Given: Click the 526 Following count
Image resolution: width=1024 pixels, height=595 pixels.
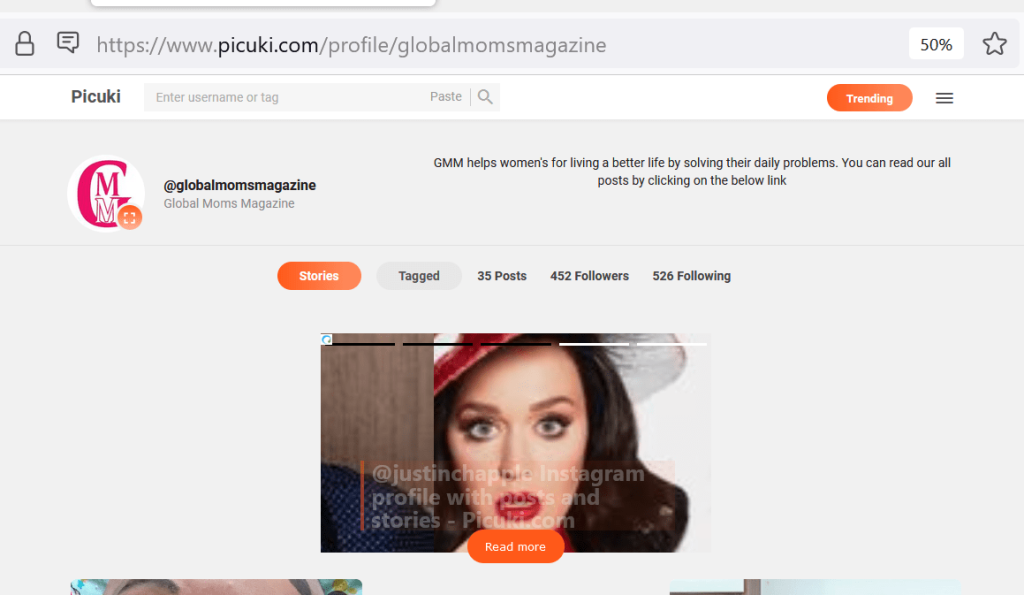Looking at the screenshot, I should pos(691,276).
